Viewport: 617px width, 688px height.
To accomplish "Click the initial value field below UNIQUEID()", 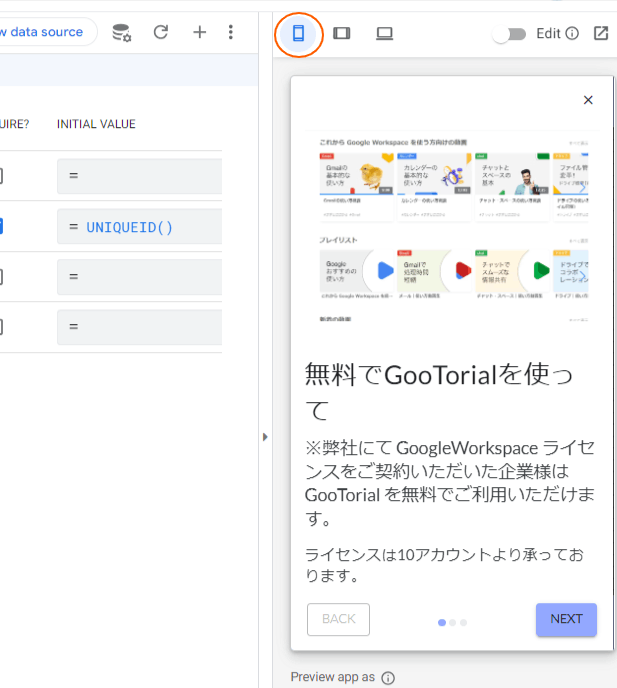I will point(140,277).
